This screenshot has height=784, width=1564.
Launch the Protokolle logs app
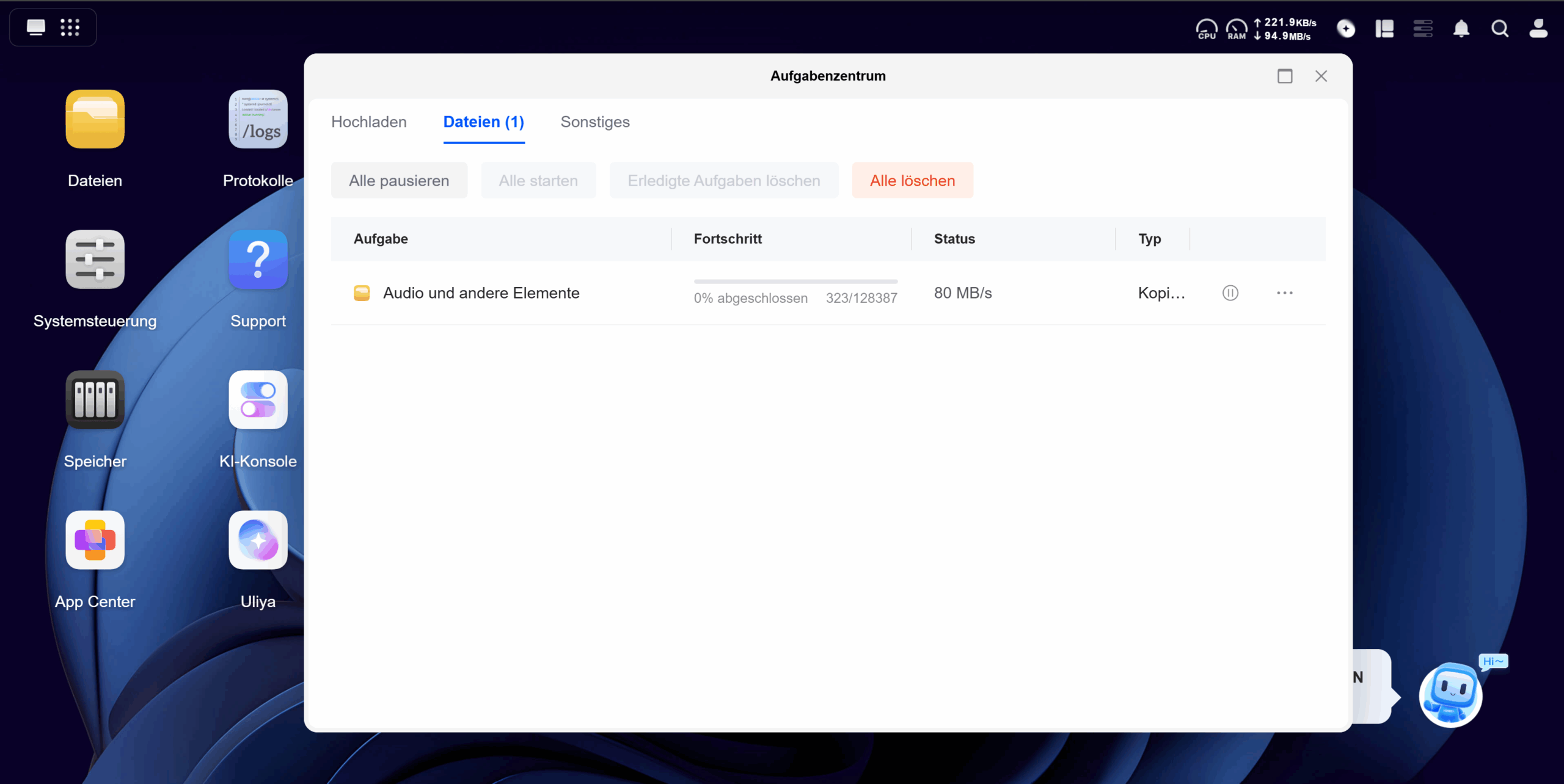(x=258, y=120)
